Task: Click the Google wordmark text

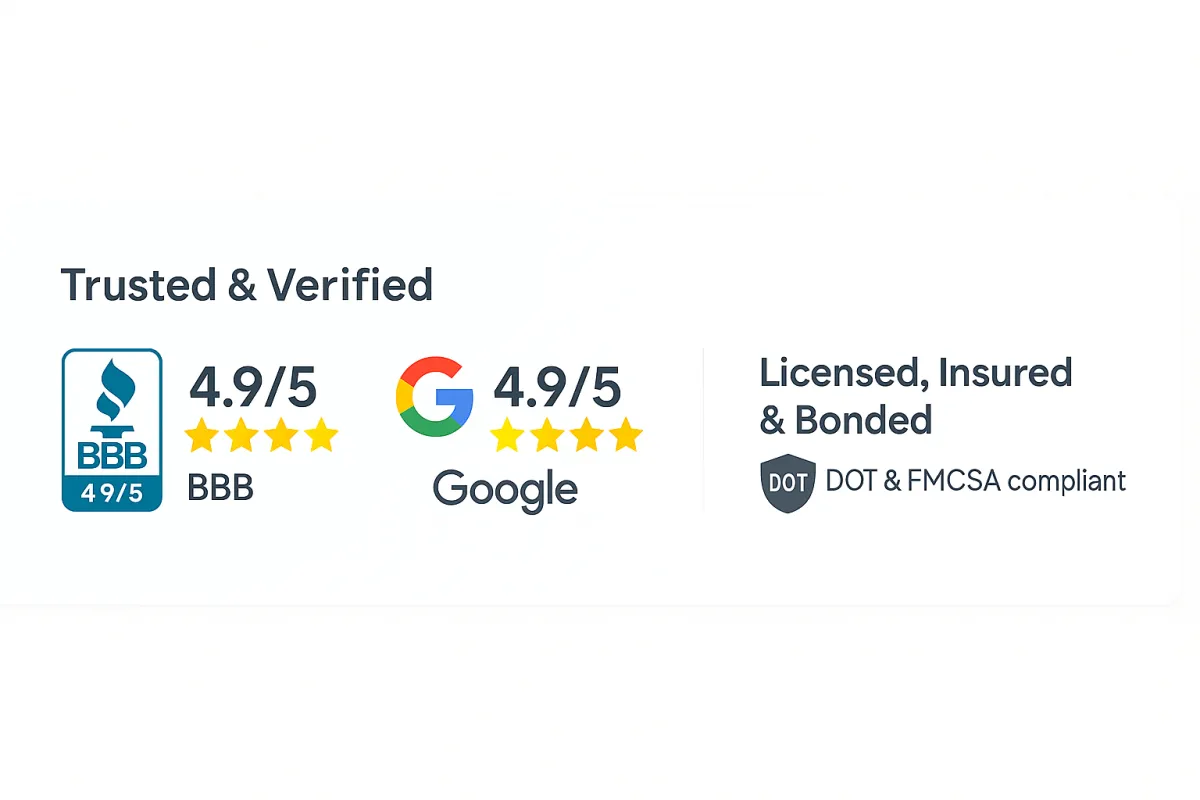Action: [x=505, y=490]
